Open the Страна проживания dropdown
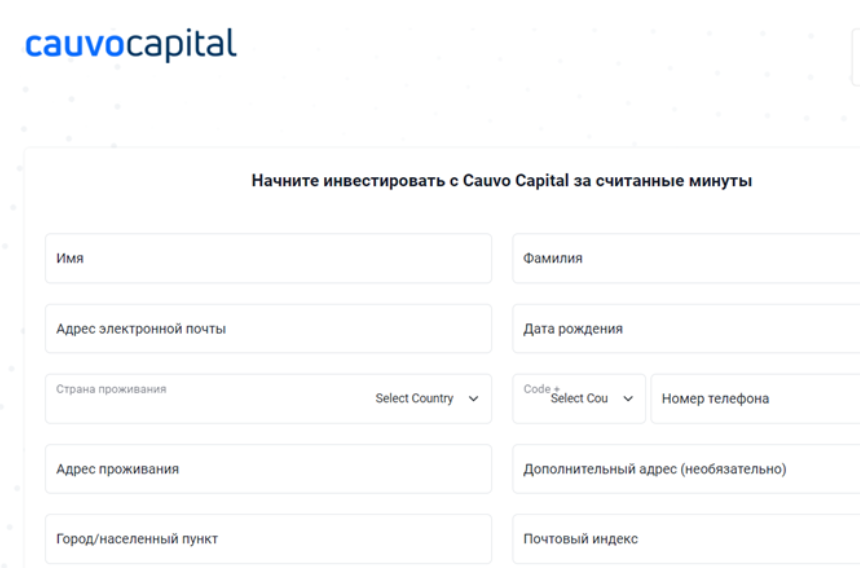This screenshot has width=860, height=568. point(268,399)
